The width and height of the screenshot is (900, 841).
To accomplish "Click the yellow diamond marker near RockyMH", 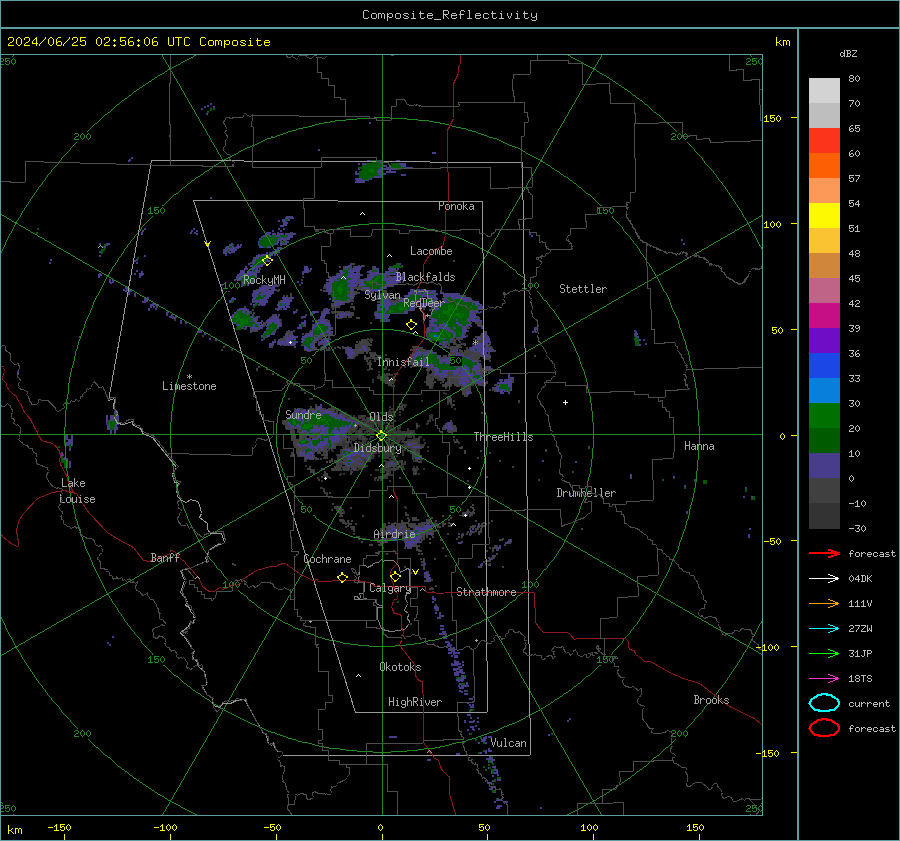I will click(267, 261).
